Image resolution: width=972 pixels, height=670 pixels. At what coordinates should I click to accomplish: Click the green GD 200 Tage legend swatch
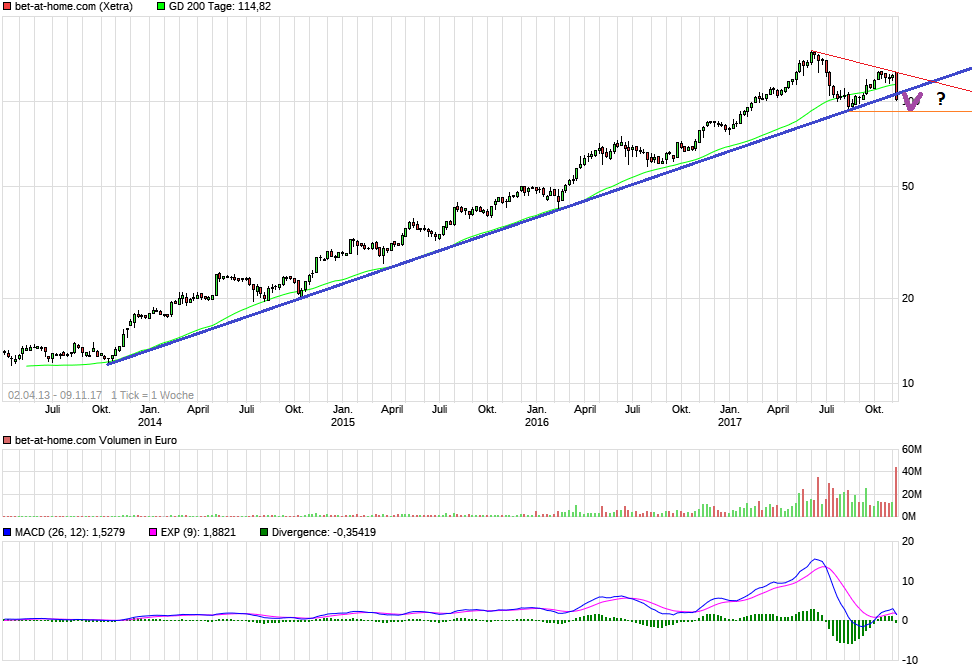click(161, 6)
